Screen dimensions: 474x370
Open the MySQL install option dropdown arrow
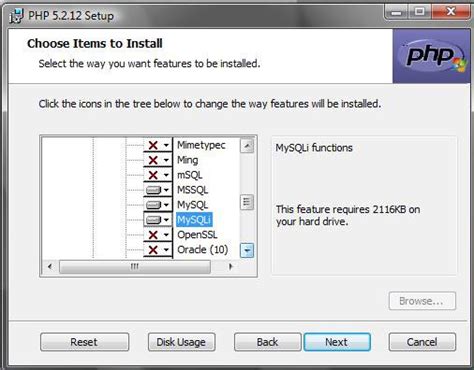point(166,205)
